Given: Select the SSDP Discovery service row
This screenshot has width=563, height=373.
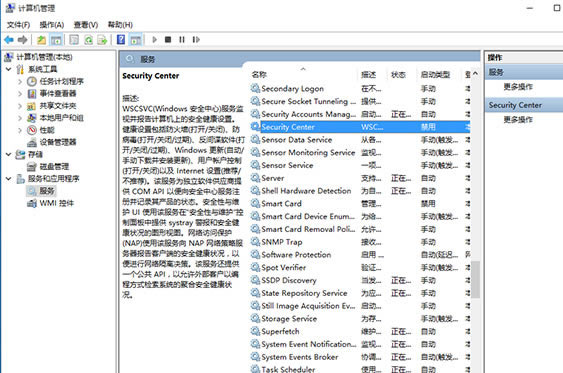Looking at the screenshot, I should click(x=360, y=280).
